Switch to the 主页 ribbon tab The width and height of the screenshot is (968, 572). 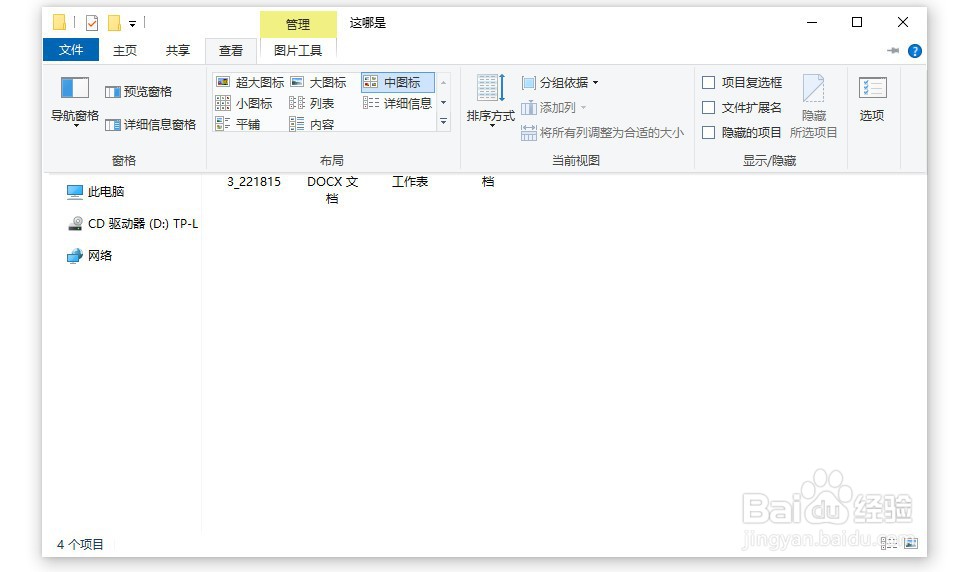pyautogui.click(x=125, y=51)
